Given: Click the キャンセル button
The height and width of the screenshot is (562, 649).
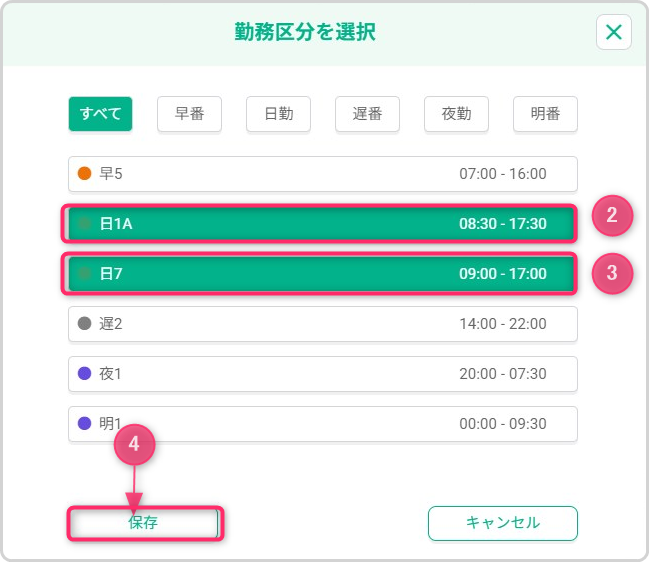Looking at the screenshot, I should [502, 523].
